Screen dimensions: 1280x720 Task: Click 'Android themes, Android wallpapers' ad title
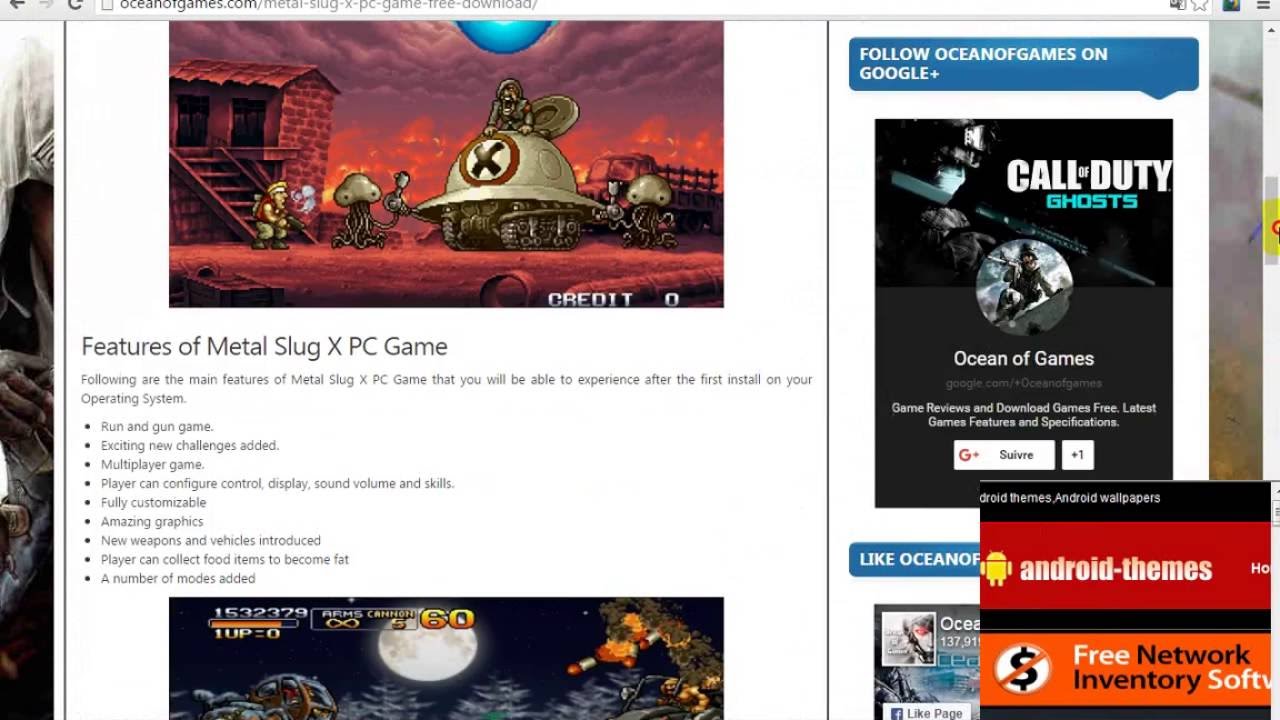(x=1070, y=498)
